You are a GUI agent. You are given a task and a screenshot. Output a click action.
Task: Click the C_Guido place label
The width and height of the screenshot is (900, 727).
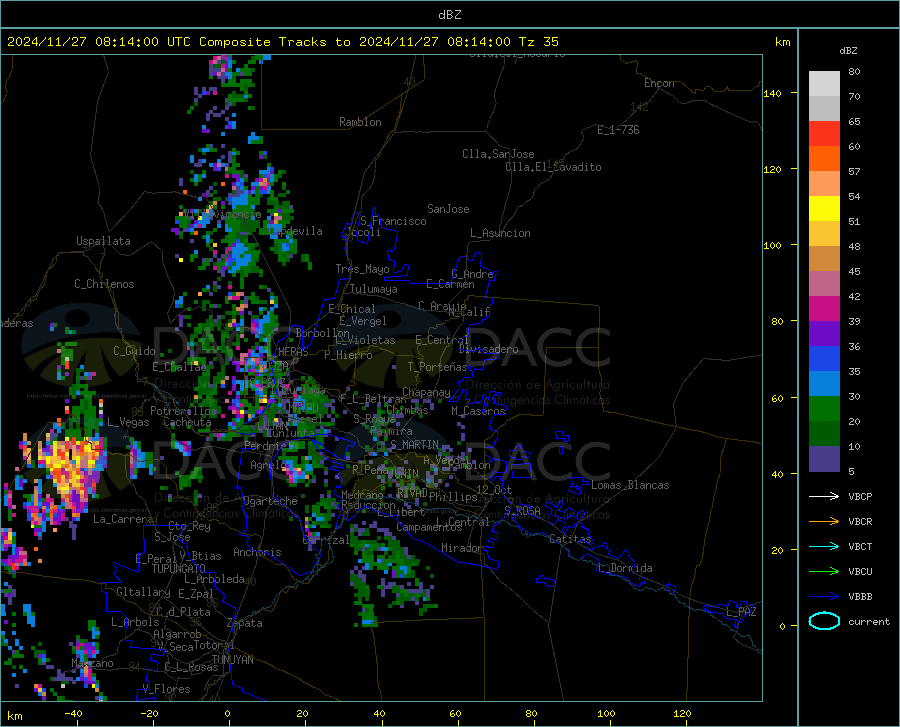point(134,351)
